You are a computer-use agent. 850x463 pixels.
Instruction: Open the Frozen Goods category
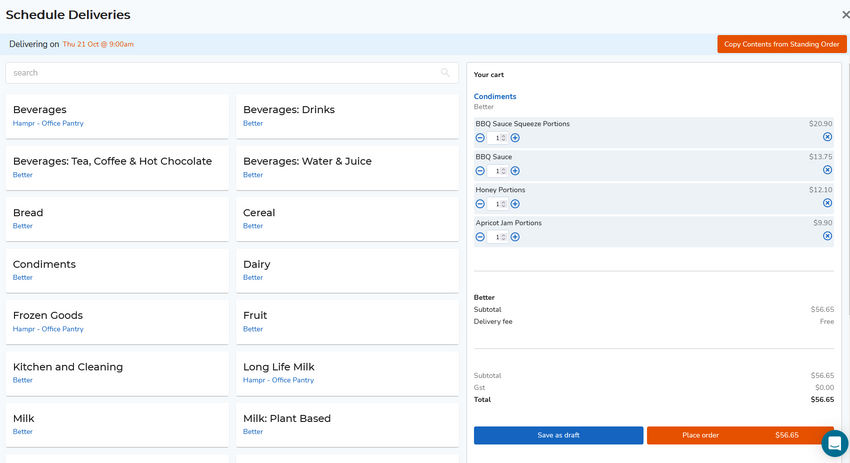click(x=117, y=321)
